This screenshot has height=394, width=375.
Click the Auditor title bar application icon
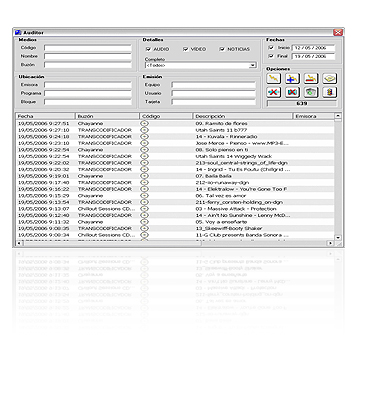coord(18,33)
